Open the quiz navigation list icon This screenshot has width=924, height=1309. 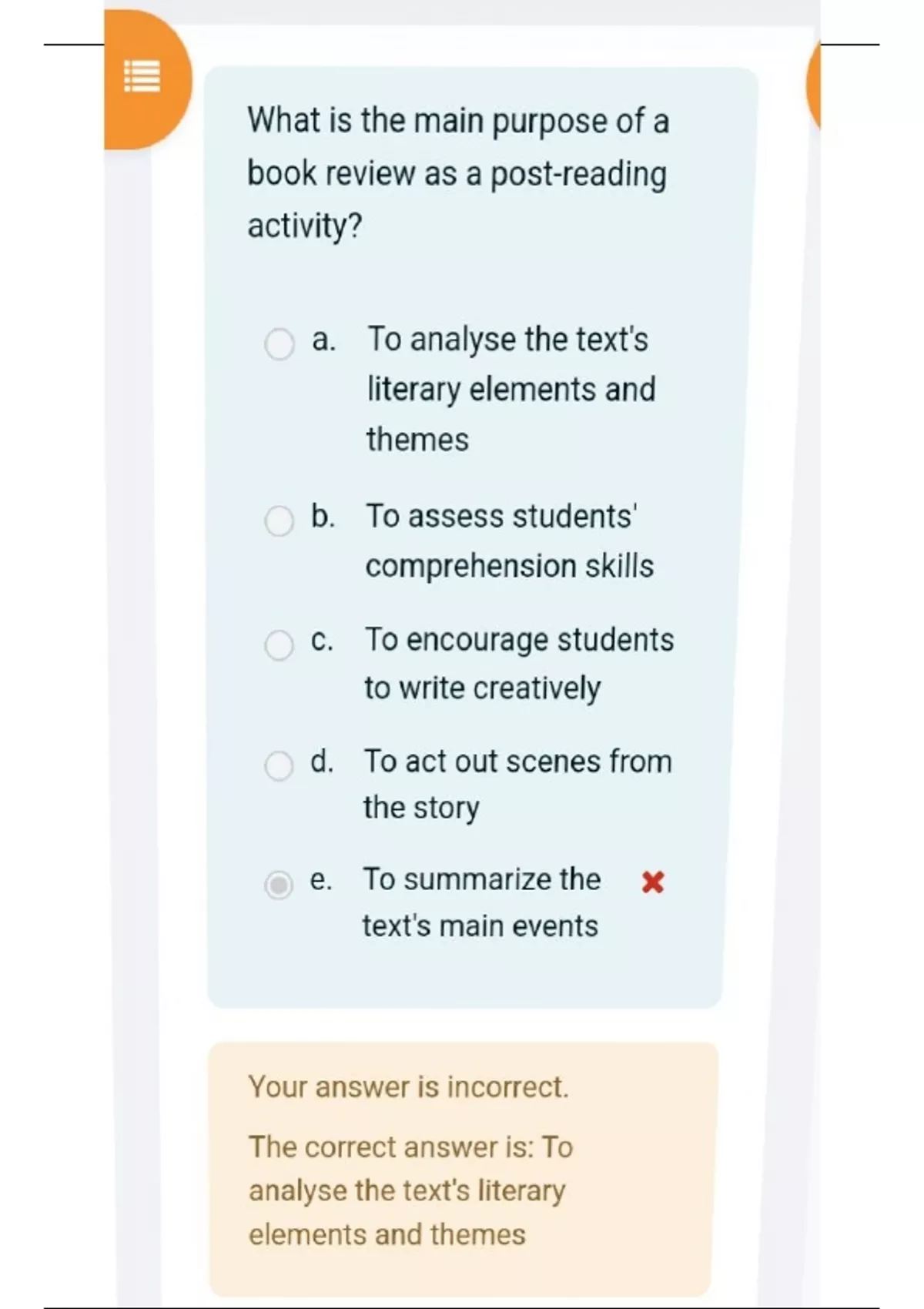[142, 76]
